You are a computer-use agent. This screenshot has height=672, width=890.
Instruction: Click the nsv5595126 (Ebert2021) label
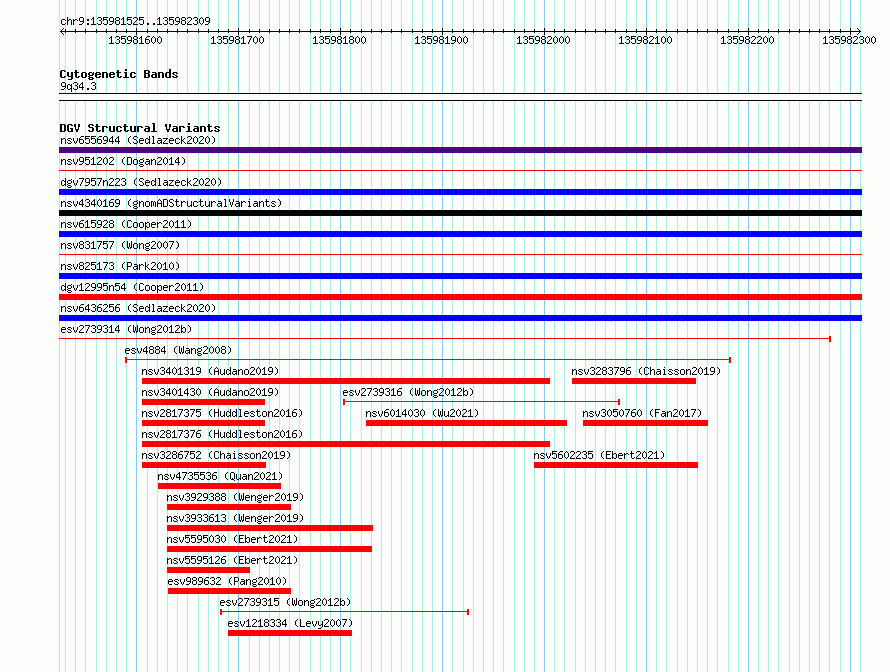coord(232,560)
